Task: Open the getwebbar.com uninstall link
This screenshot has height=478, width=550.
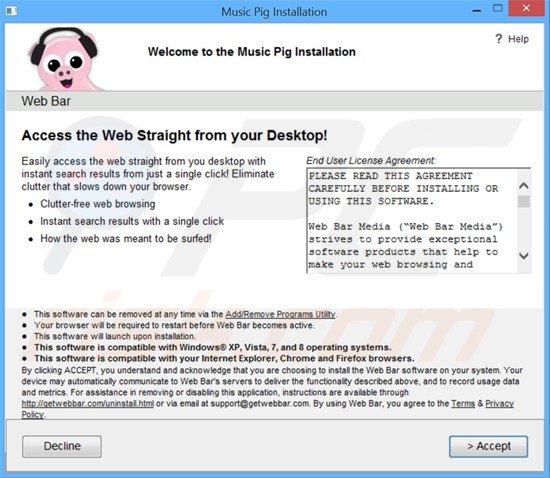Action: click(x=88, y=404)
